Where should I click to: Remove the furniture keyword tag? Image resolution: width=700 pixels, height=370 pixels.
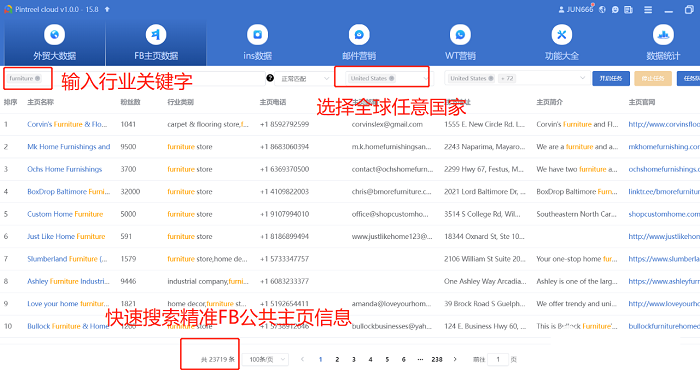[x=38, y=78]
